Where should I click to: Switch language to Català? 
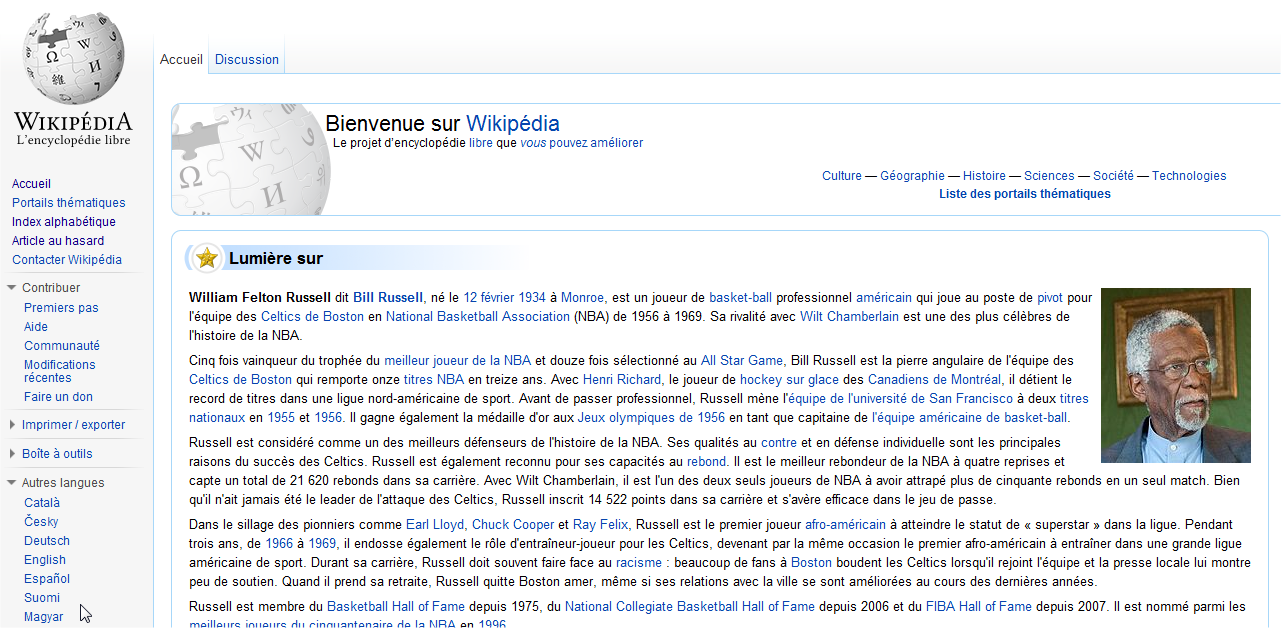[42, 503]
